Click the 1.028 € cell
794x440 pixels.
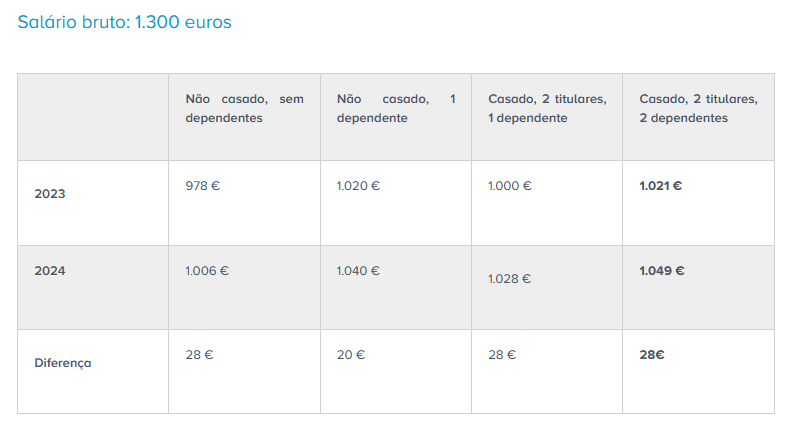(x=509, y=279)
